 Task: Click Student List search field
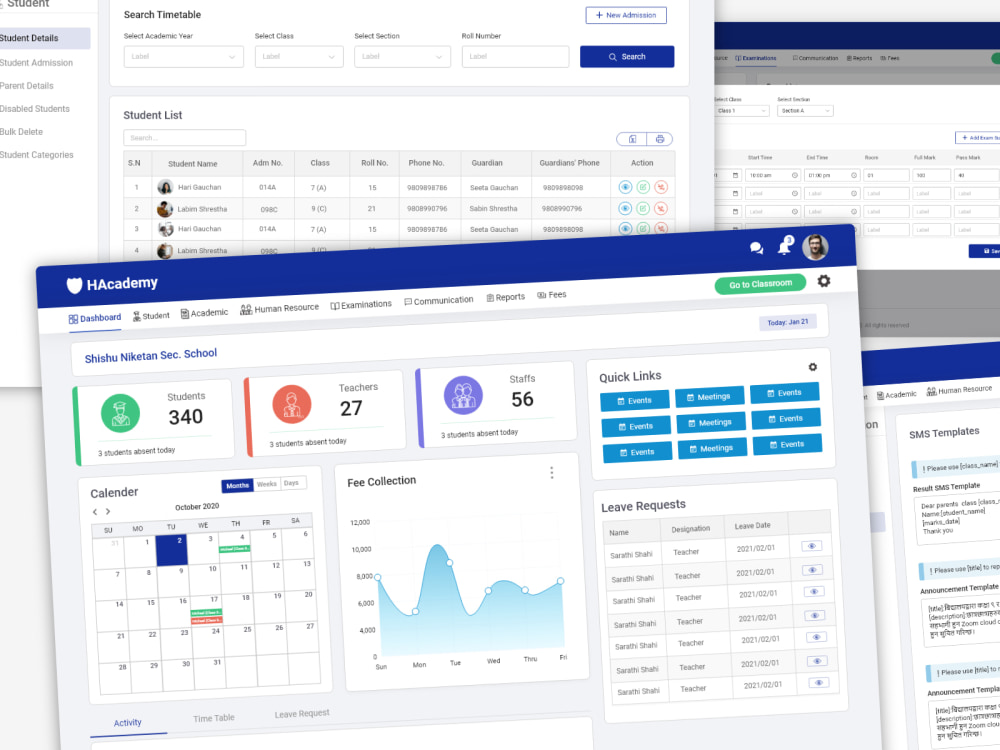click(x=184, y=138)
